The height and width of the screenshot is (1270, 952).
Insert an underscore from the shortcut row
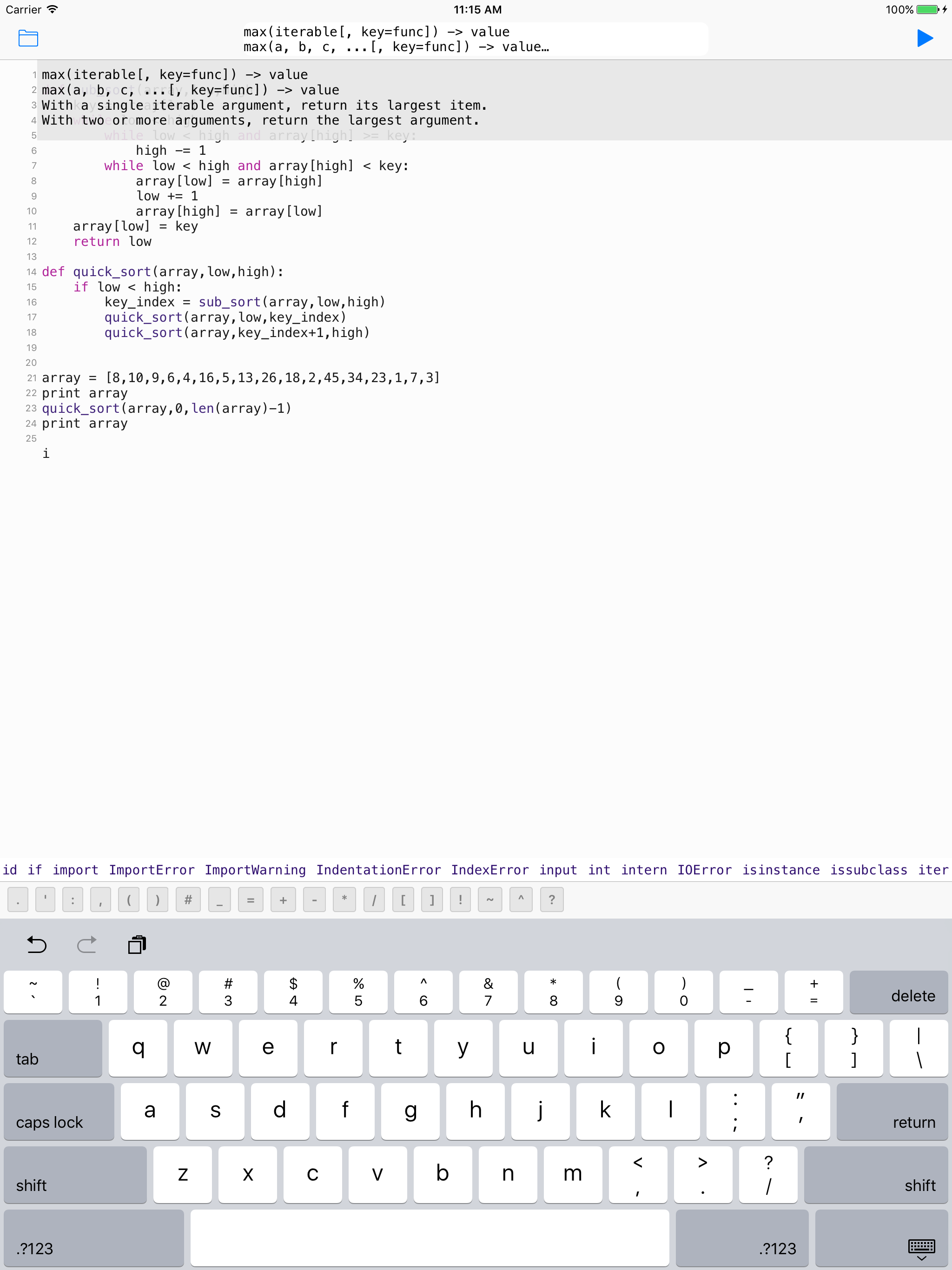219,900
